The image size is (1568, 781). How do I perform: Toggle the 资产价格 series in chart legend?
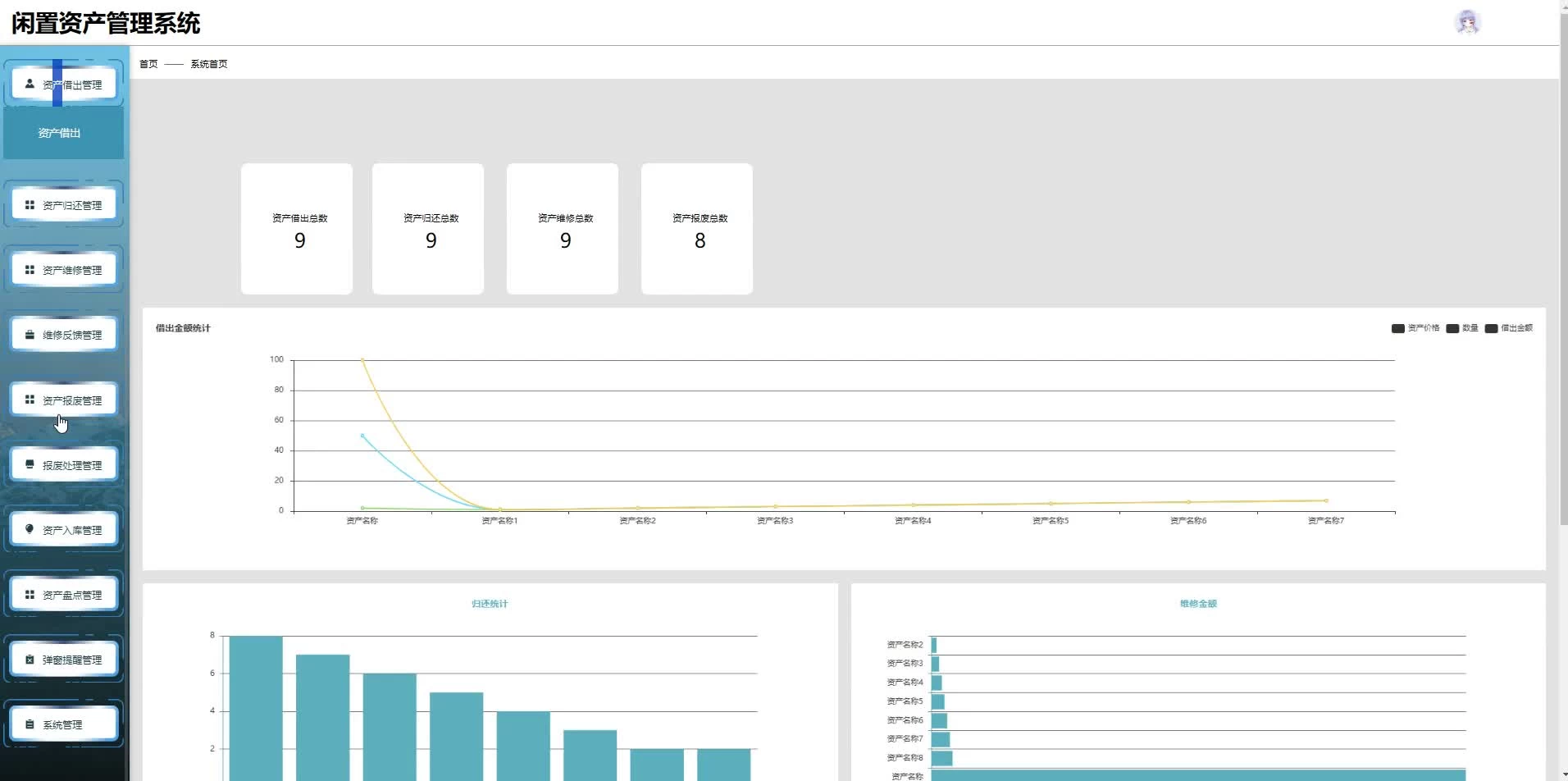1415,328
